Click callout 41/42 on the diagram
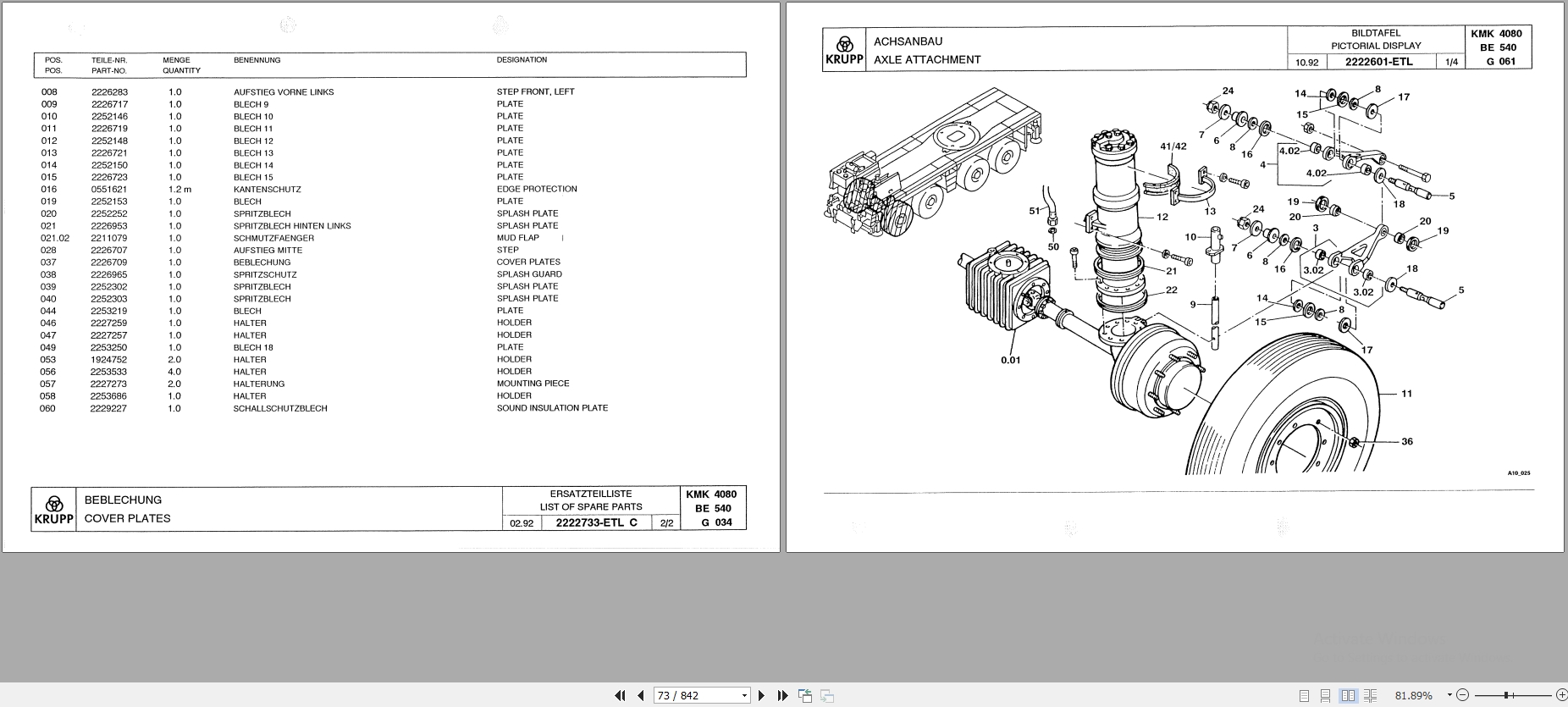 (1173, 146)
